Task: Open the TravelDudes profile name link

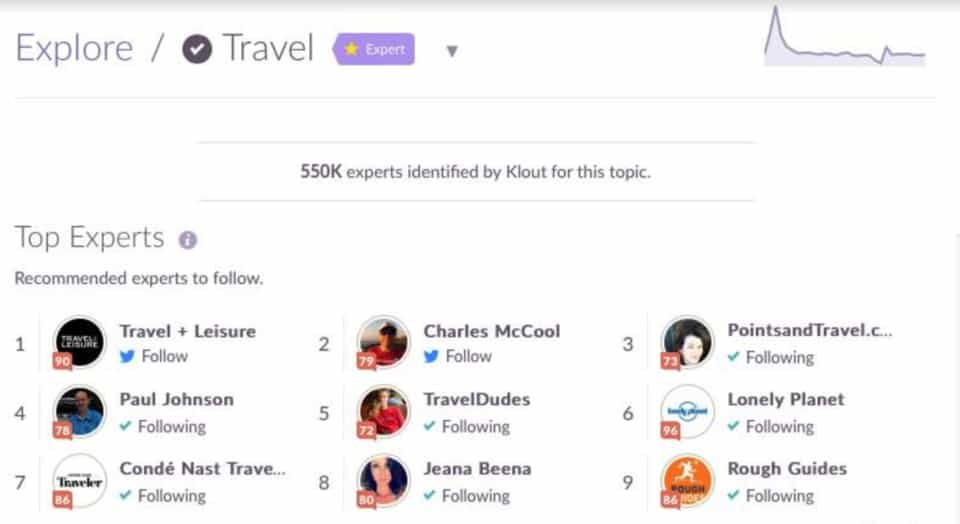Action: click(476, 399)
